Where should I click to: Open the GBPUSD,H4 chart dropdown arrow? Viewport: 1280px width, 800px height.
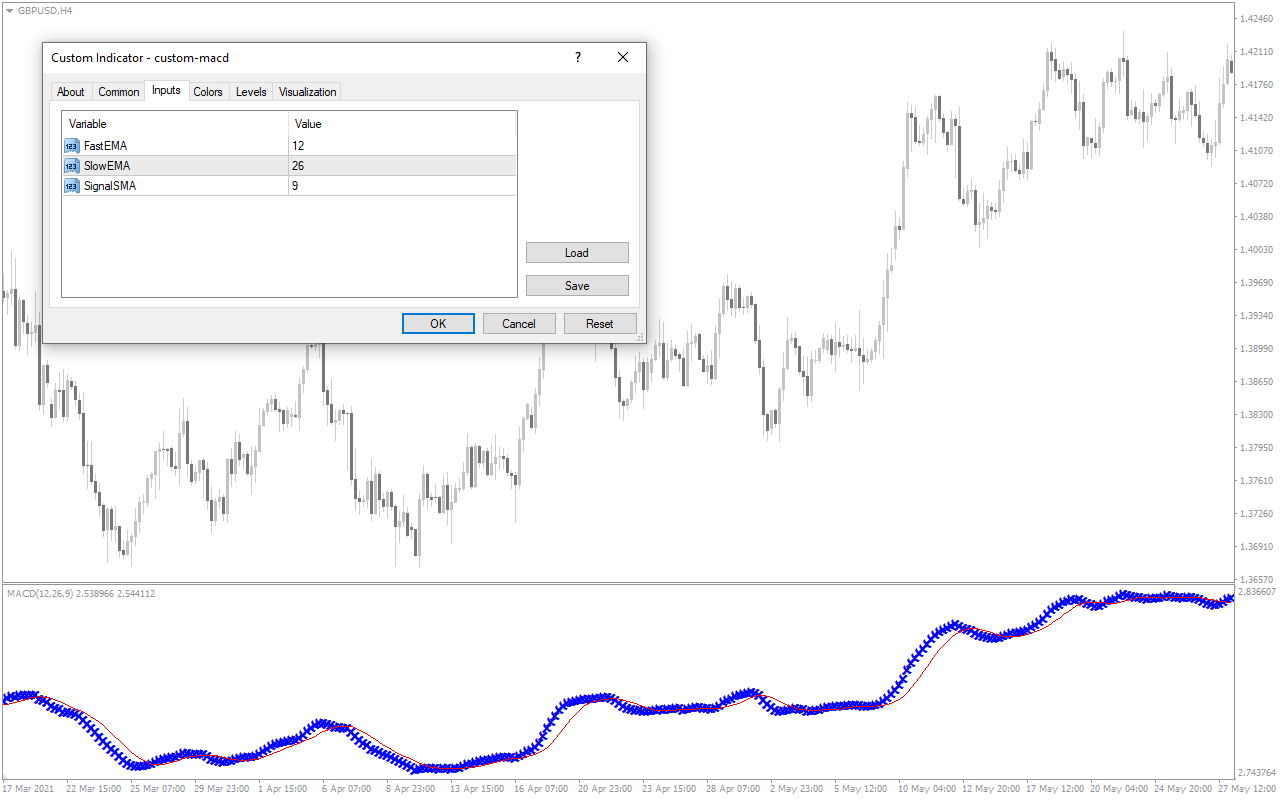pos(9,10)
